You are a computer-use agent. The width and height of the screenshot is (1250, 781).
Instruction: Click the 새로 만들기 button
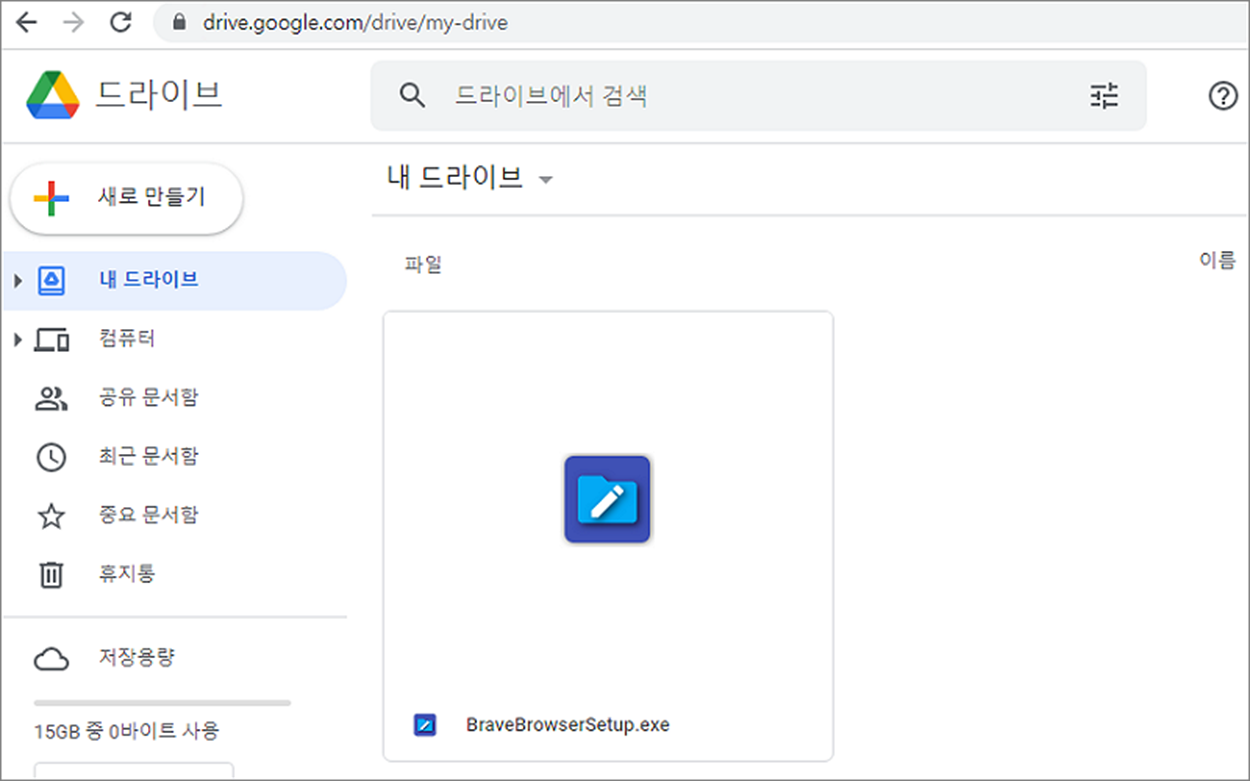(127, 198)
